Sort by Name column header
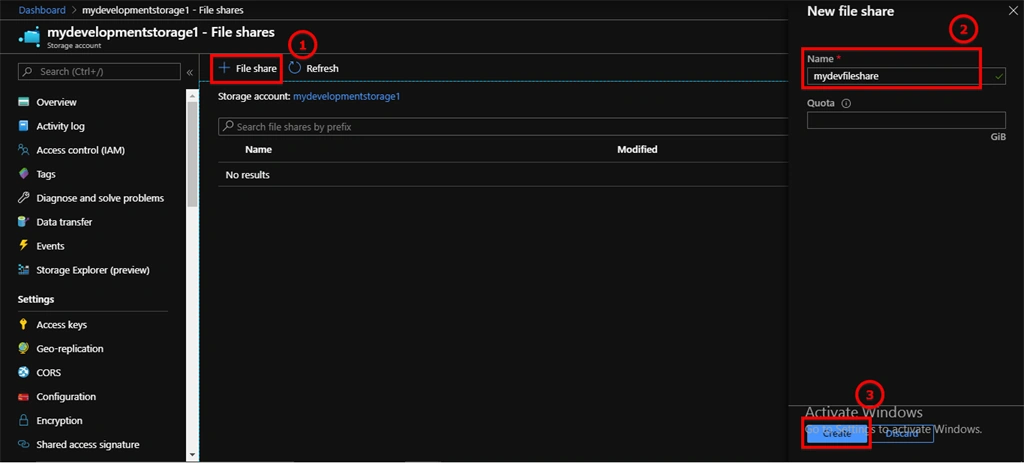The width and height of the screenshot is (1024, 463). [x=258, y=150]
